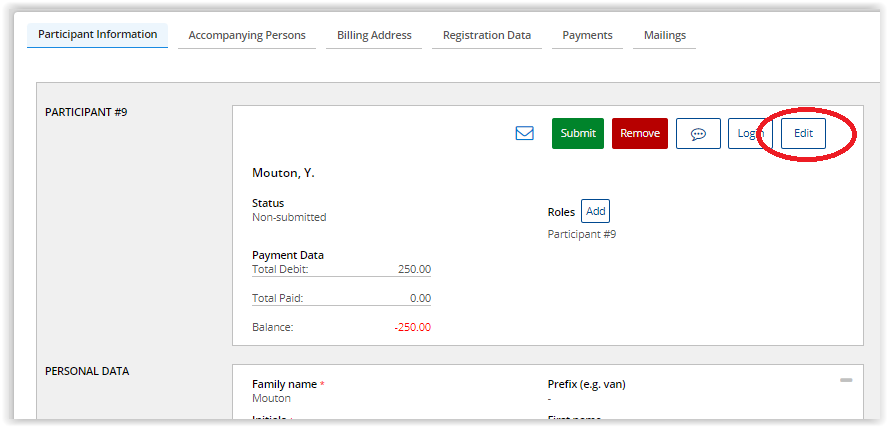Click the Total Debit amount 250.00
Screen dimensions: 888x427
click(413, 269)
